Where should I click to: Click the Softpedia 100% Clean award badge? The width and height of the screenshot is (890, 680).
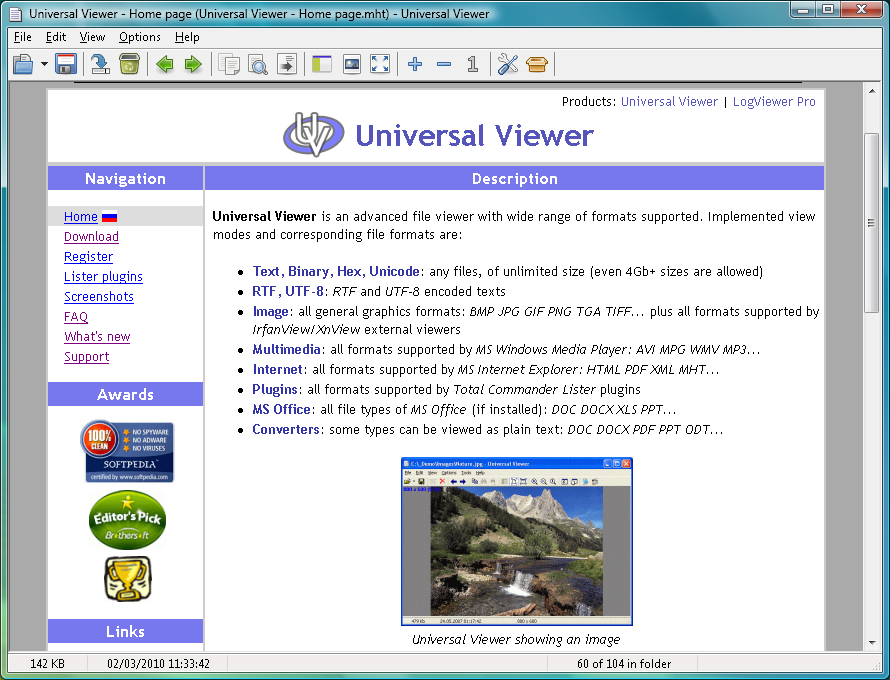point(127,452)
